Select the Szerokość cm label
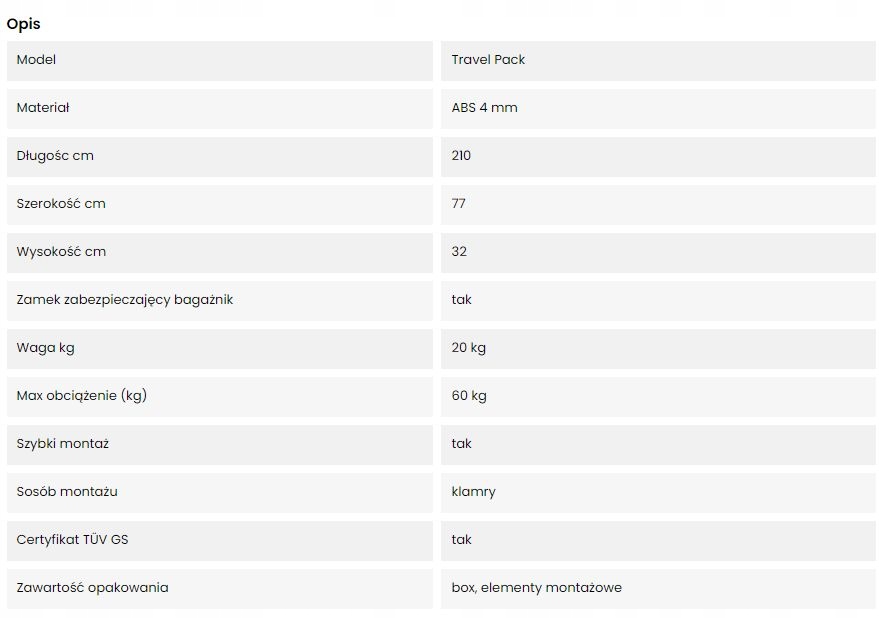879x618 pixels. (x=61, y=204)
